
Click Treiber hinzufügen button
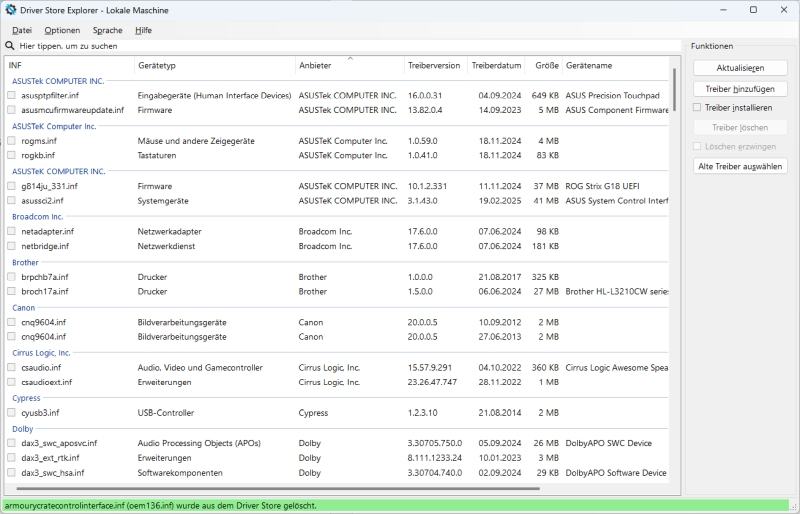[x=740, y=89]
